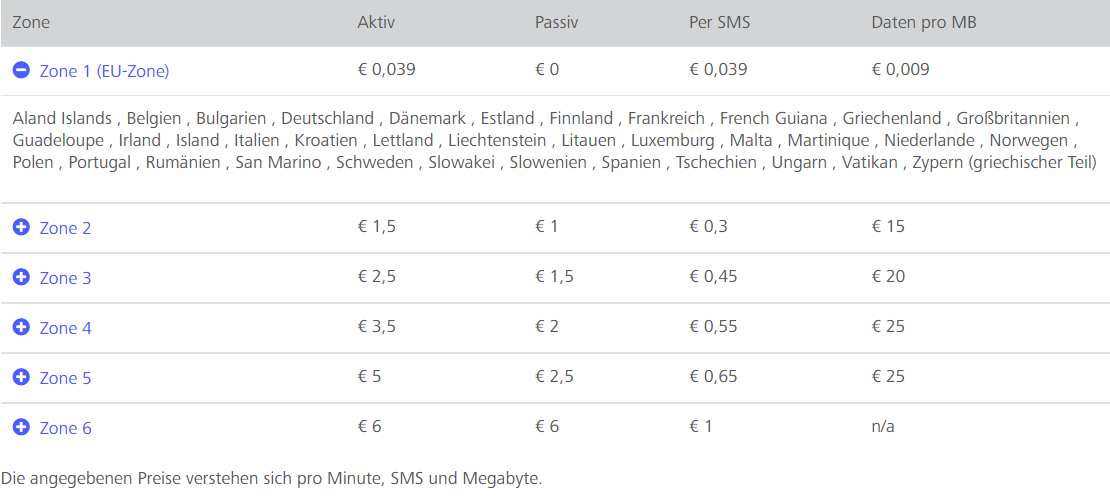The image size is (1110, 500).
Task: Click the plus icon beside Zone 3
Action: [x=21, y=277]
